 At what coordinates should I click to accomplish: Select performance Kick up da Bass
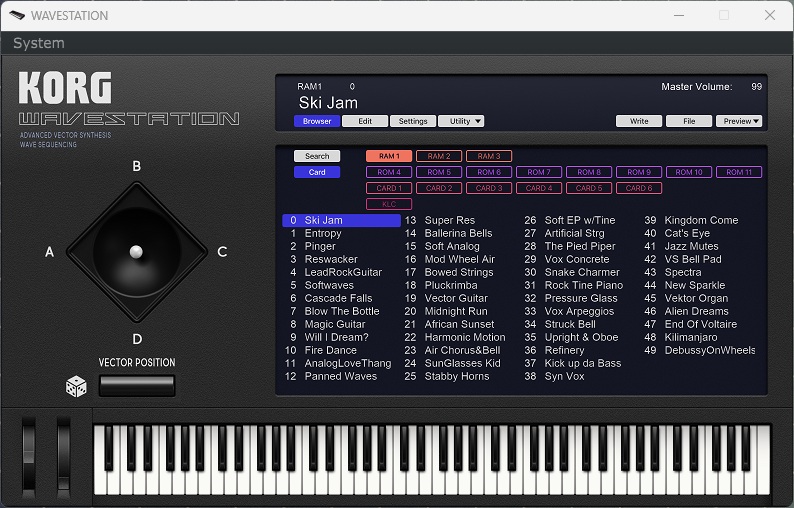[582, 363]
